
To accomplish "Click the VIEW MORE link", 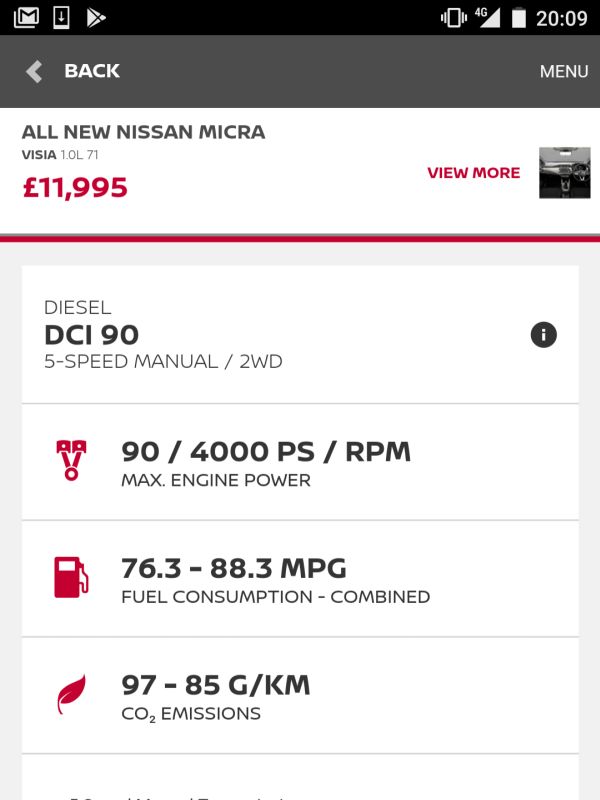I will pos(473,173).
